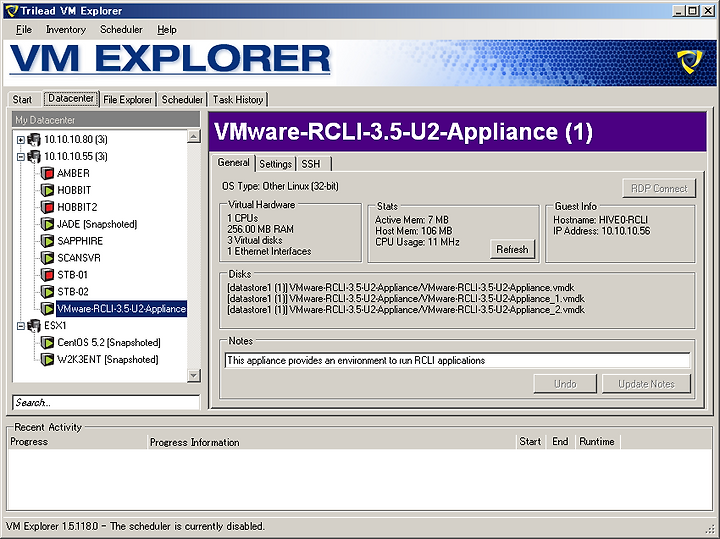Click the Undo notes button

(x=565, y=384)
